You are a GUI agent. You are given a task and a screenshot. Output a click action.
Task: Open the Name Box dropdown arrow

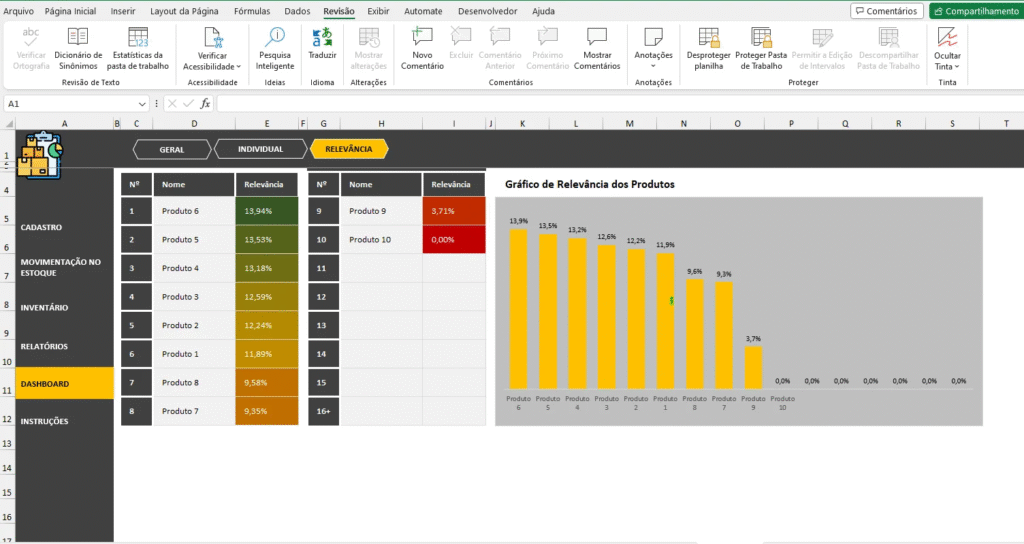coord(143,103)
